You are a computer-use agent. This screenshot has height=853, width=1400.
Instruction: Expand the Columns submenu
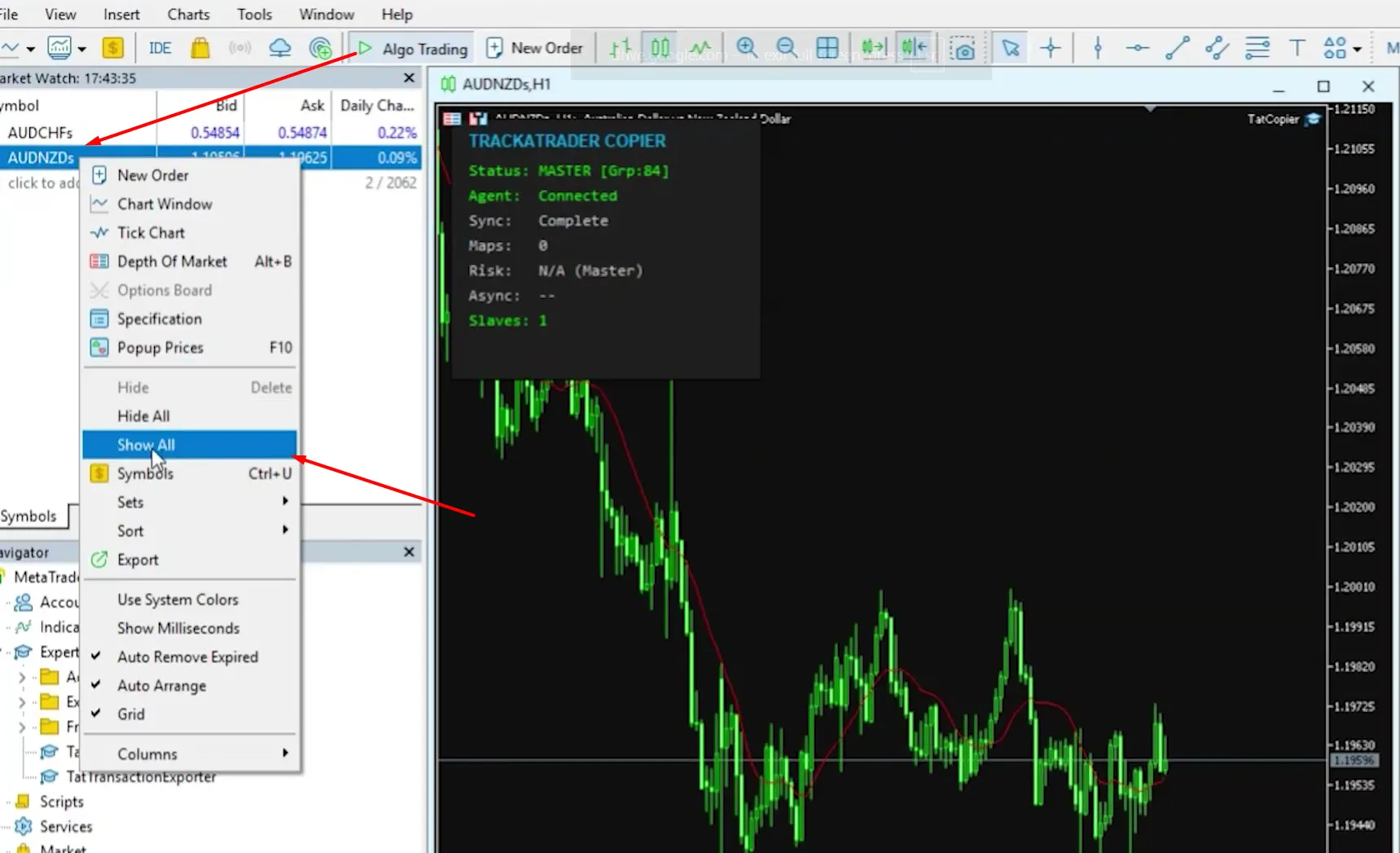pos(189,754)
